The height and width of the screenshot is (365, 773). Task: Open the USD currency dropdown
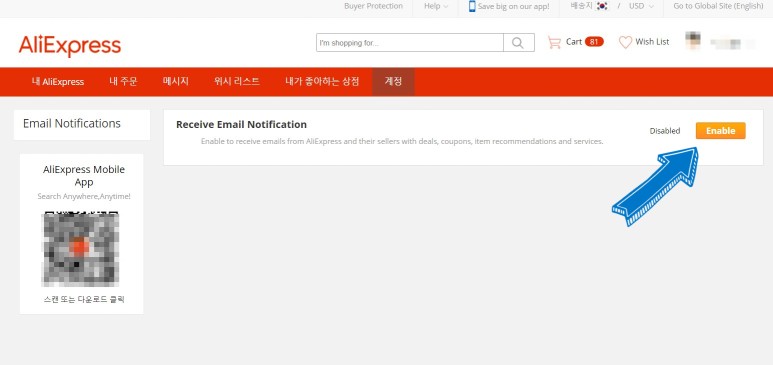pos(641,6)
